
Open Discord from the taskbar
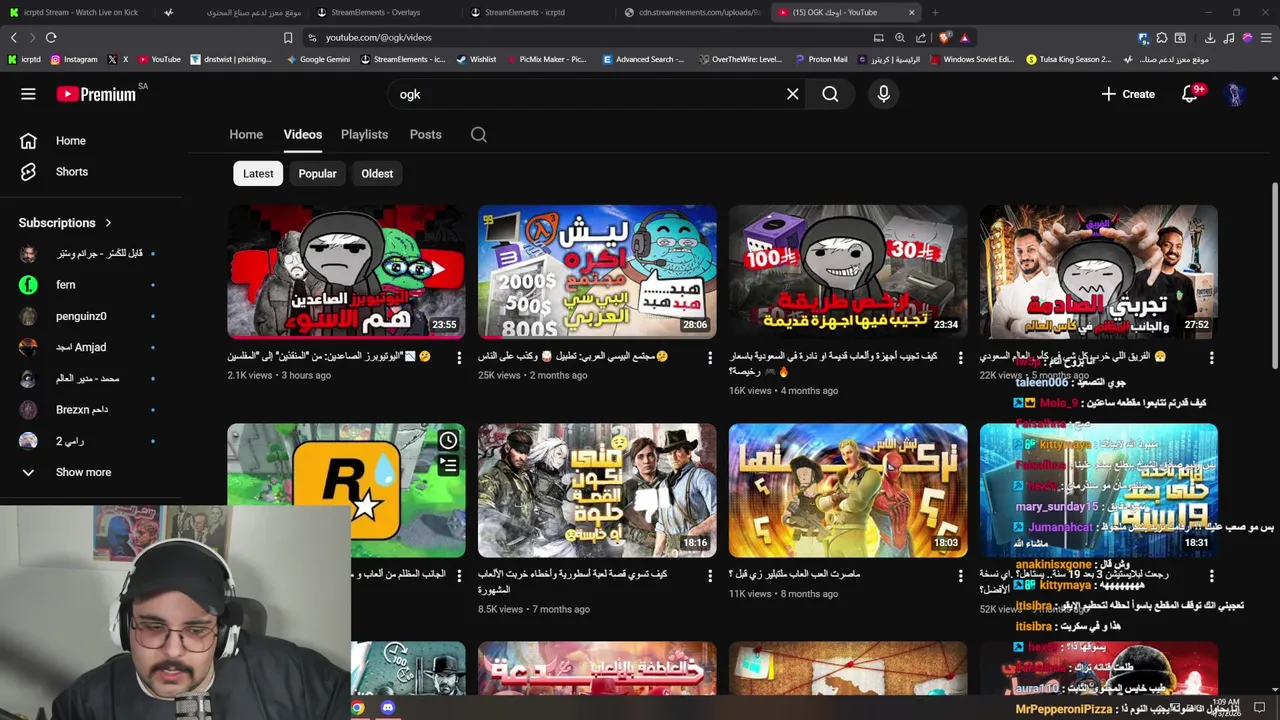click(x=388, y=708)
